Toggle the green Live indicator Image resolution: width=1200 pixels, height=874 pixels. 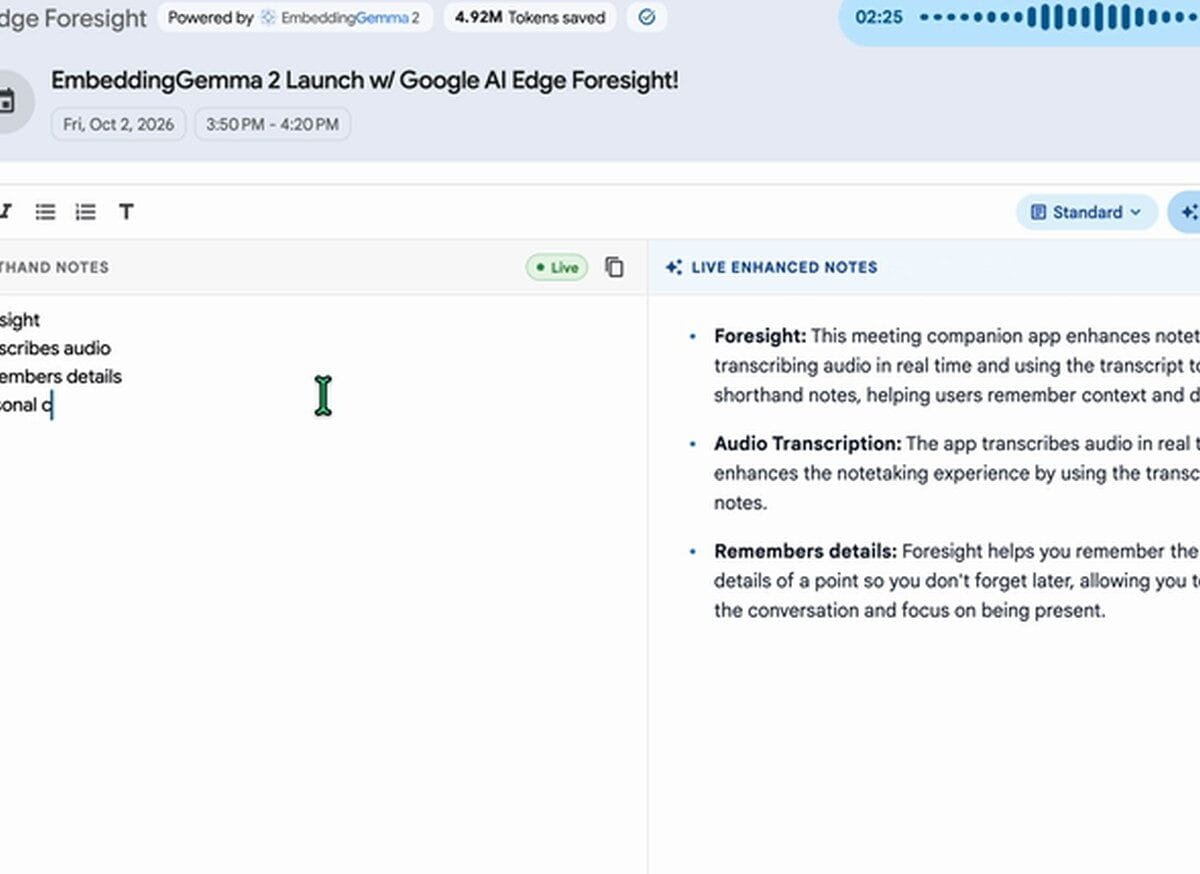(557, 267)
